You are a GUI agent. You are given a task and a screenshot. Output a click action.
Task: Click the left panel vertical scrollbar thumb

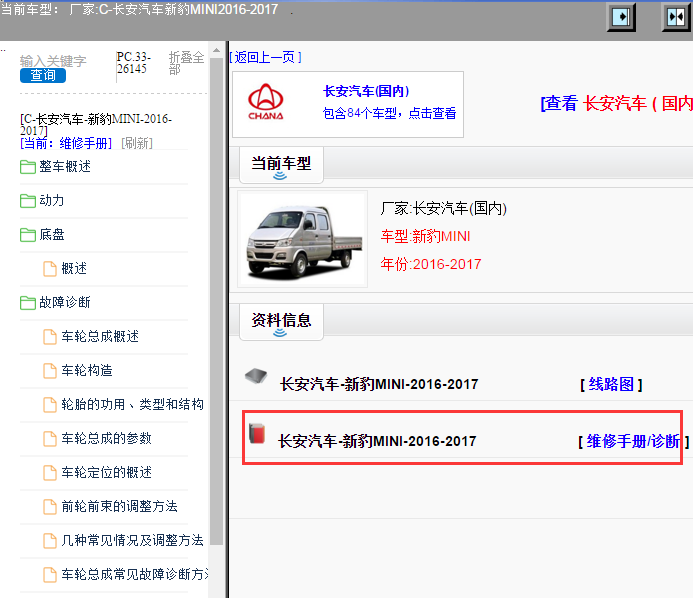pos(216,301)
